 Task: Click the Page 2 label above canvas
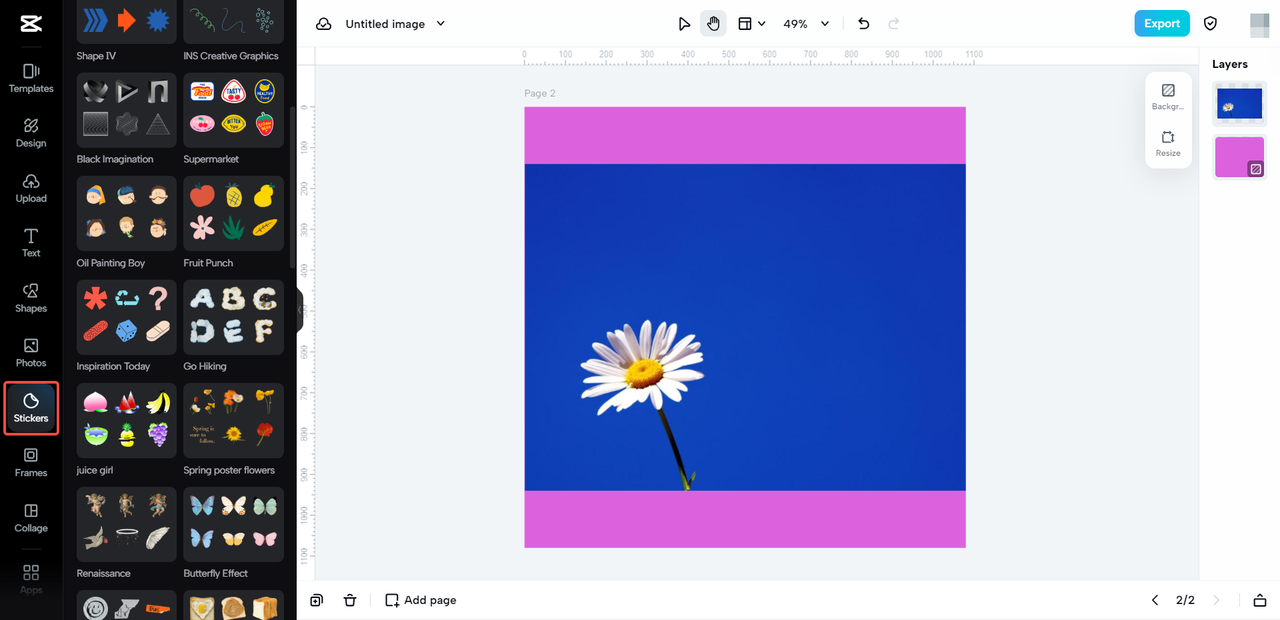coord(540,93)
